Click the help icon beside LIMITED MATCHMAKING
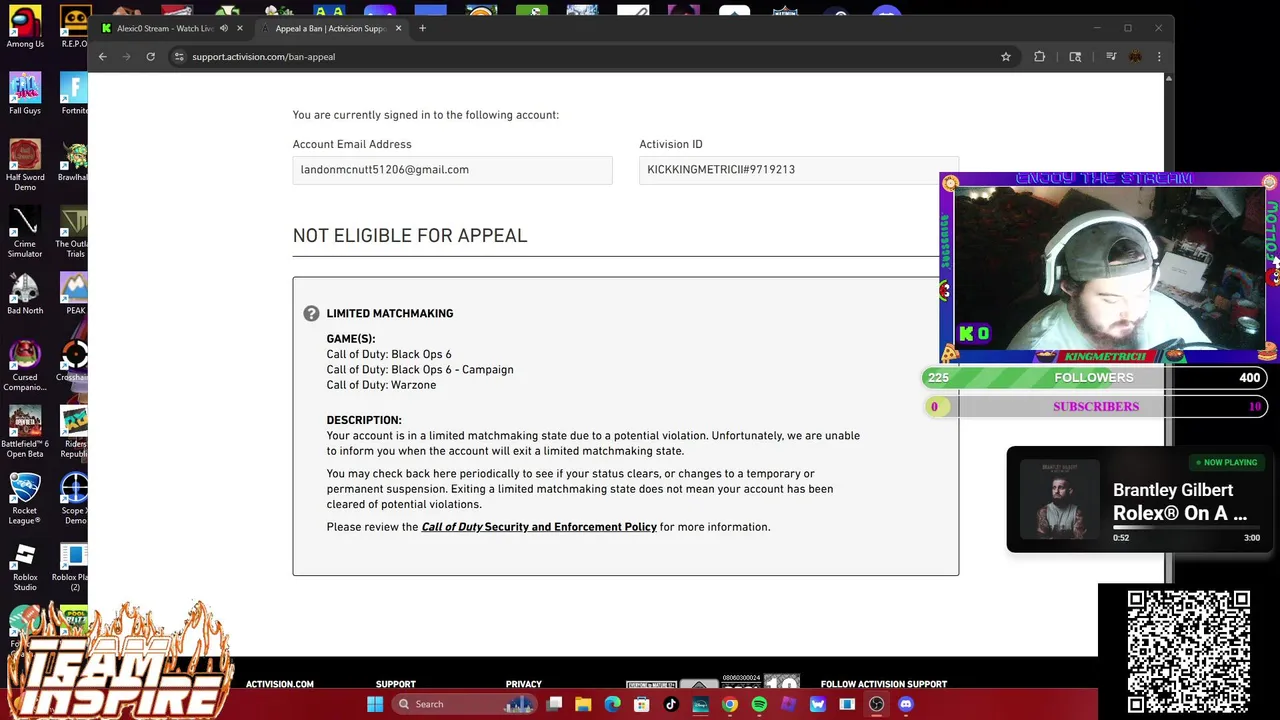 coord(311,314)
